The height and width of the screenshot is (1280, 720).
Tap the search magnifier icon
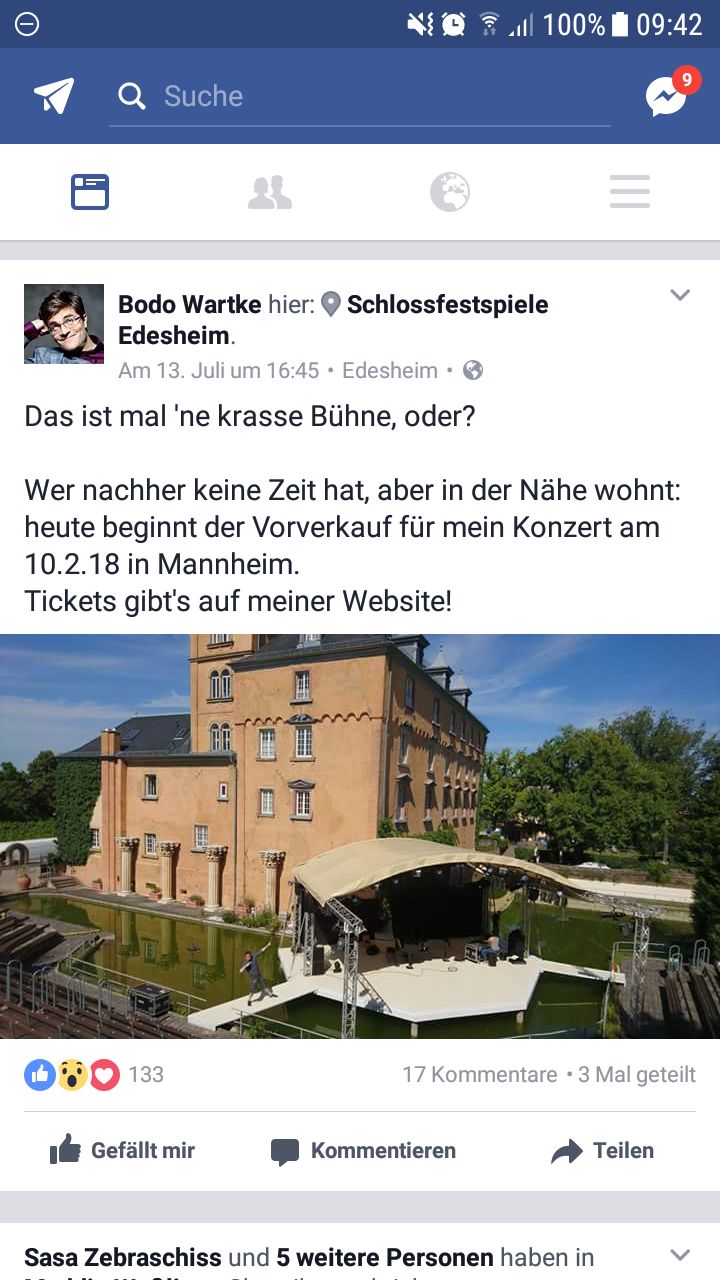point(131,96)
